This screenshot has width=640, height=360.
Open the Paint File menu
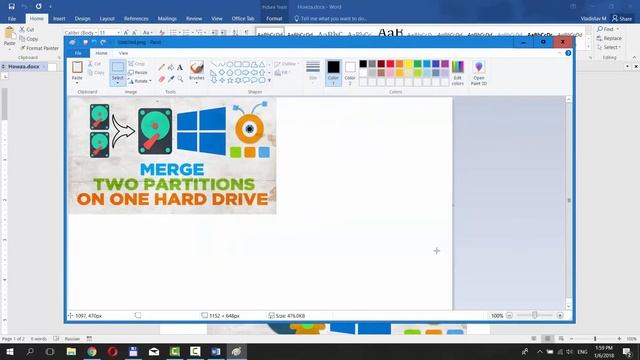(78, 53)
